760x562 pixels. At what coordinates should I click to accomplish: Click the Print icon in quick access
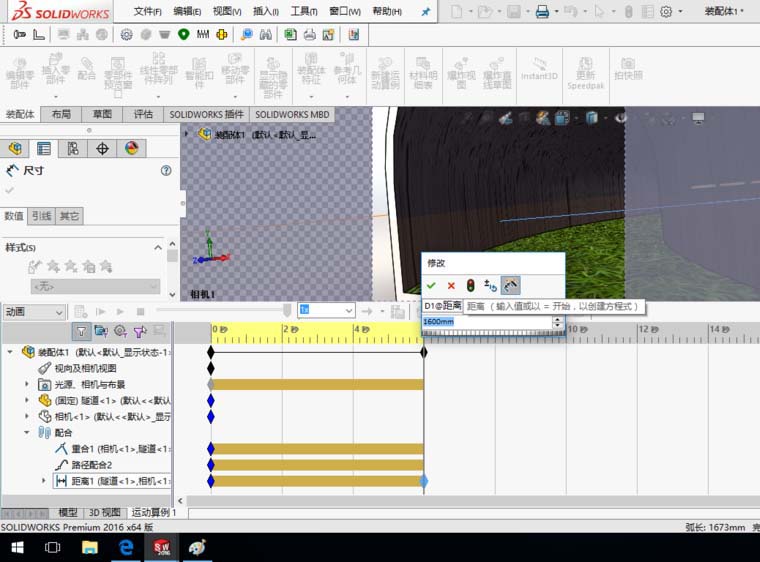pyautogui.click(x=542, y=11)
